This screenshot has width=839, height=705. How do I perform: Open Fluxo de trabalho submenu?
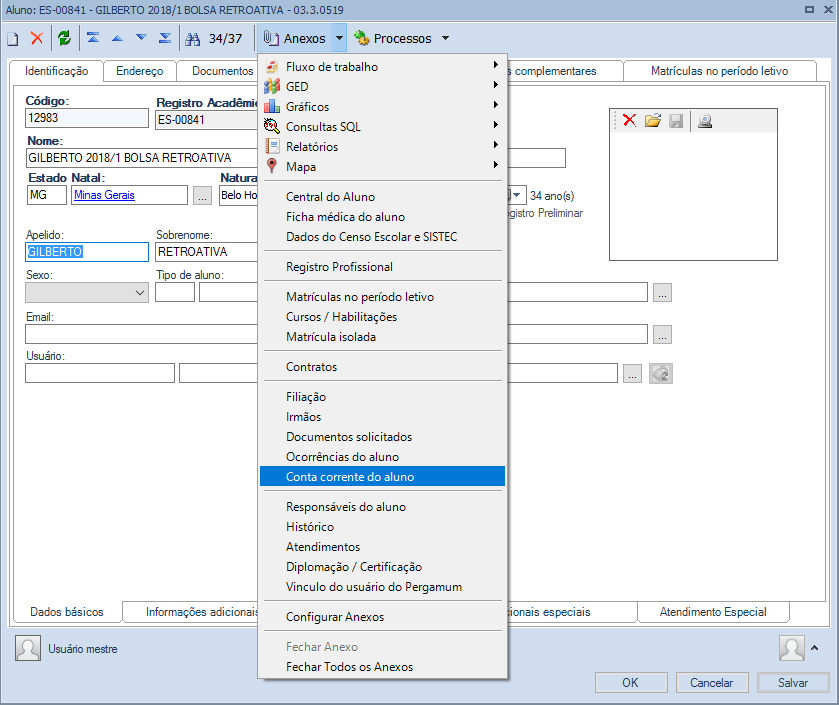pyautogui.click(x=383, y=67)
